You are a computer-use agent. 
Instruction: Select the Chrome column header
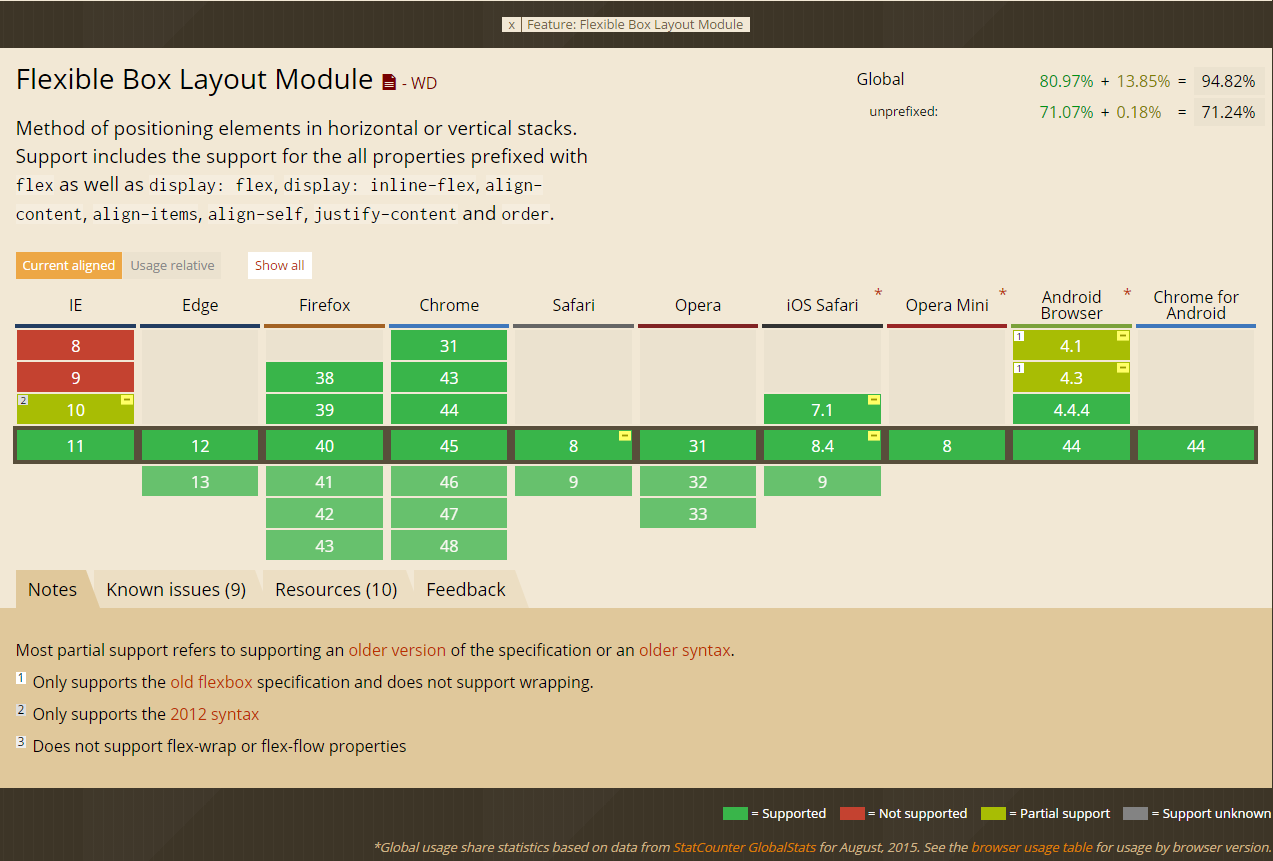tap(449, 305)
